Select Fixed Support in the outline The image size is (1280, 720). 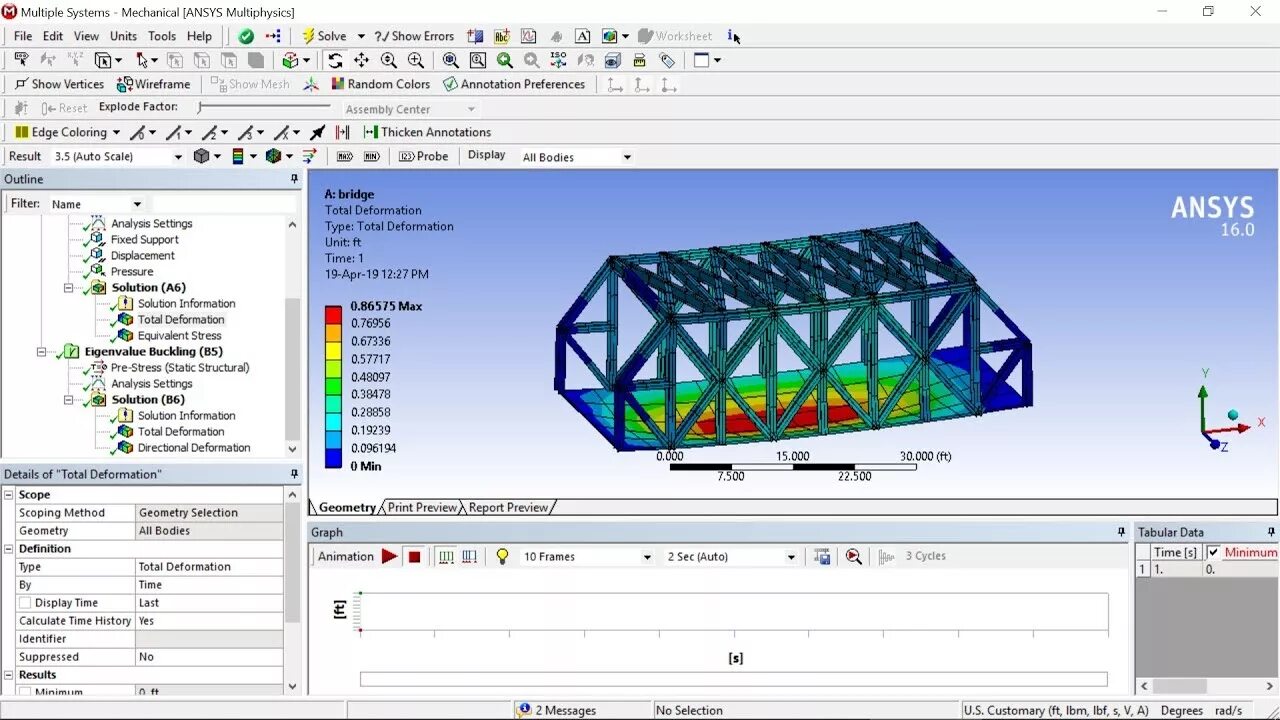point(145,240)
